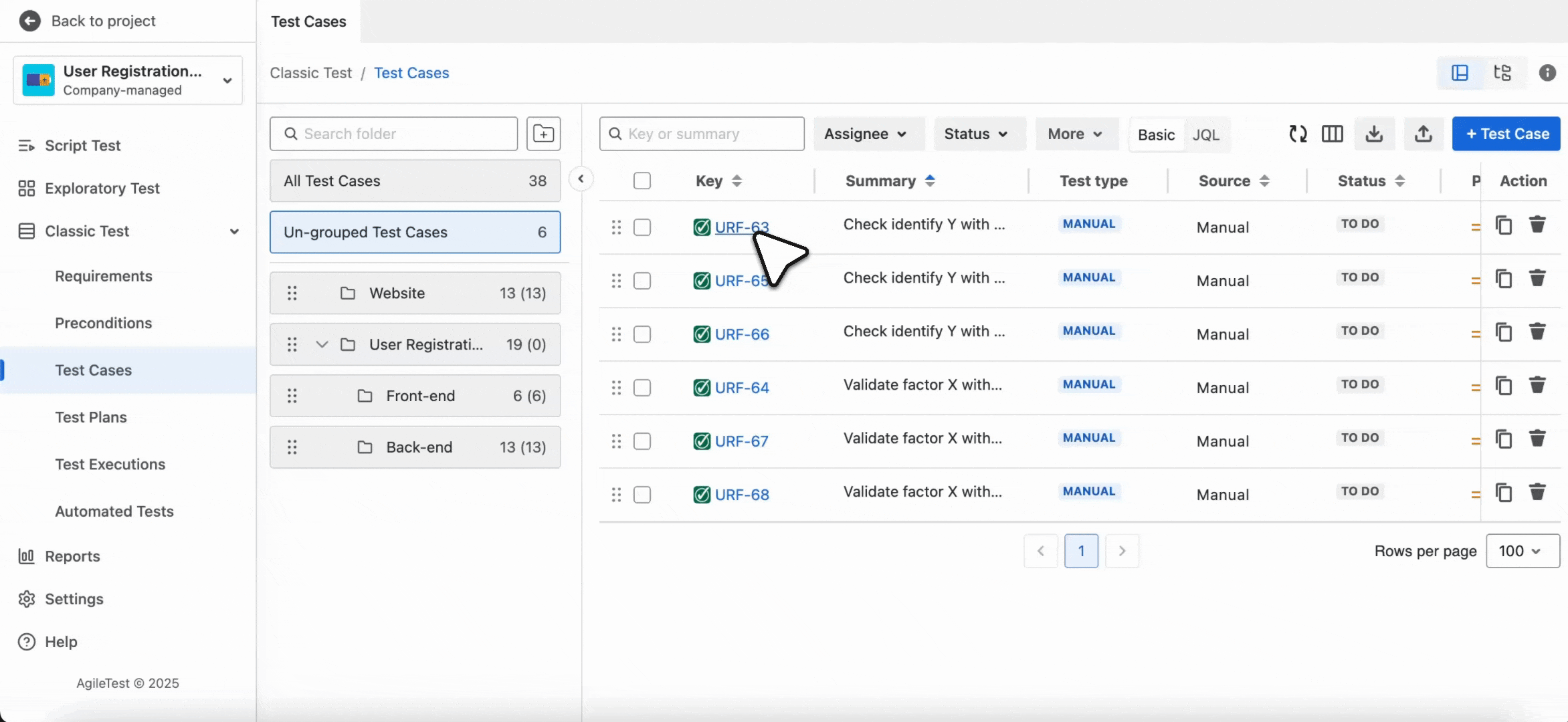Click the Key or summary search field
This screenshot has width=1568, height=722.
[x=701, y=134]
